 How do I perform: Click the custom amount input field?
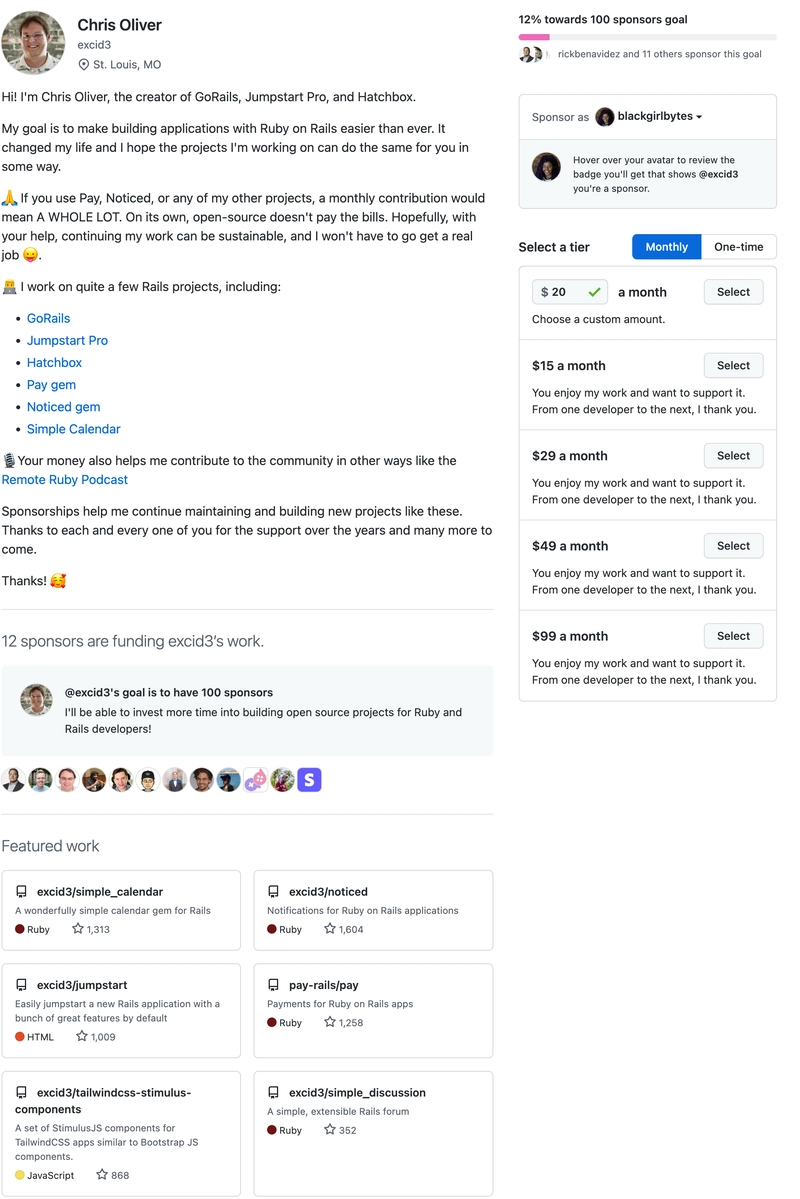click(566, 292)
